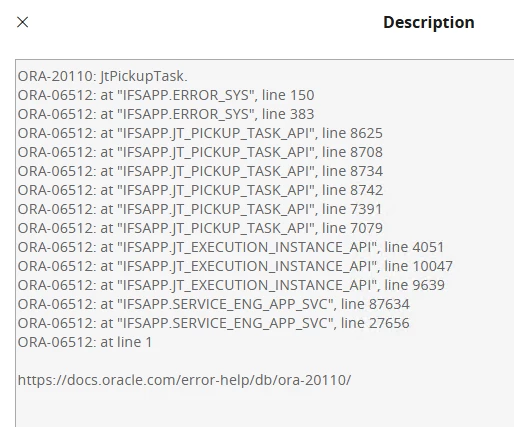514x427 pixels.
Task: Place cursor on JT_EXECUTION_INSTANCE_API line 9639
Action: click(x=231, y=285)
